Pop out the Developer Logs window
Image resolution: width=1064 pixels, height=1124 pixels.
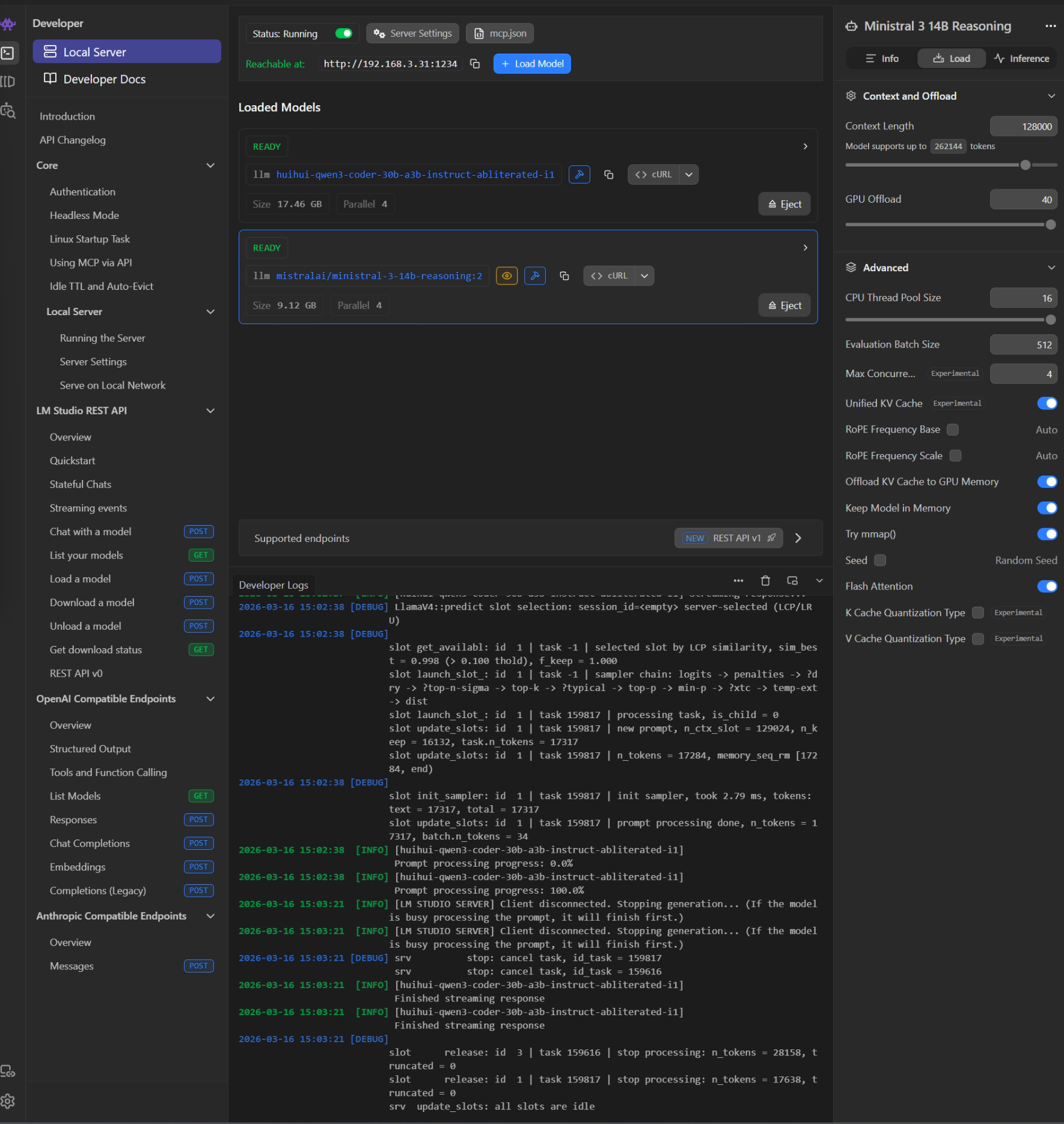point(792,581)
